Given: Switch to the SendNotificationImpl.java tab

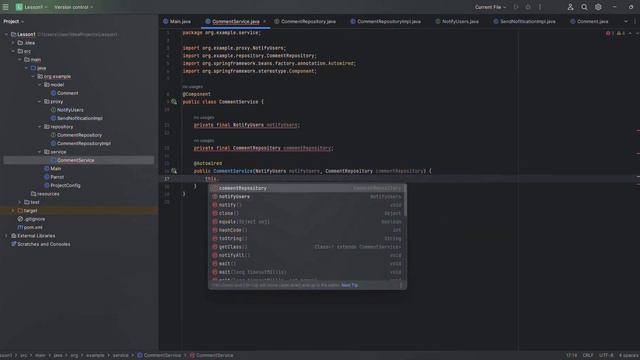Looking at the screenshot, I should coord(524,21).
